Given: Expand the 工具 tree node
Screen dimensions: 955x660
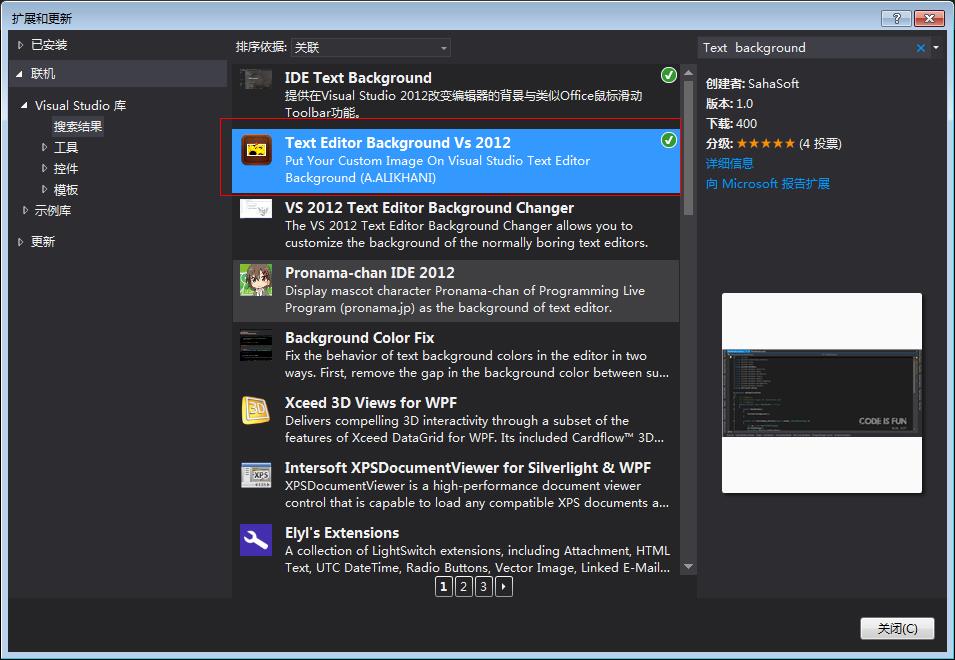Looking at the screenshot, I should point(44,147).
